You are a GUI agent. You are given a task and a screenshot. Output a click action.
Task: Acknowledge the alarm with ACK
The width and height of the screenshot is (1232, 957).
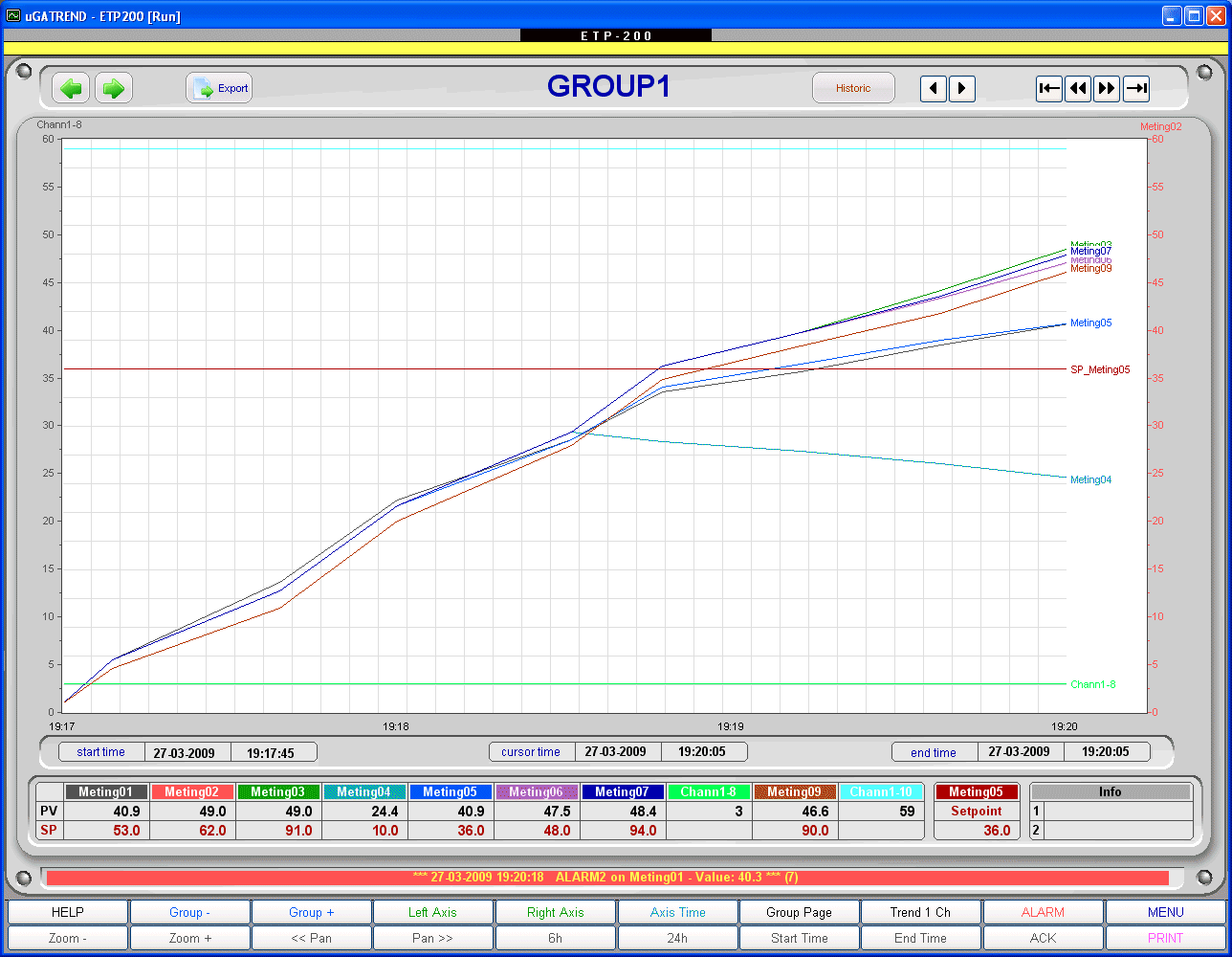[x=1044, y=938]
